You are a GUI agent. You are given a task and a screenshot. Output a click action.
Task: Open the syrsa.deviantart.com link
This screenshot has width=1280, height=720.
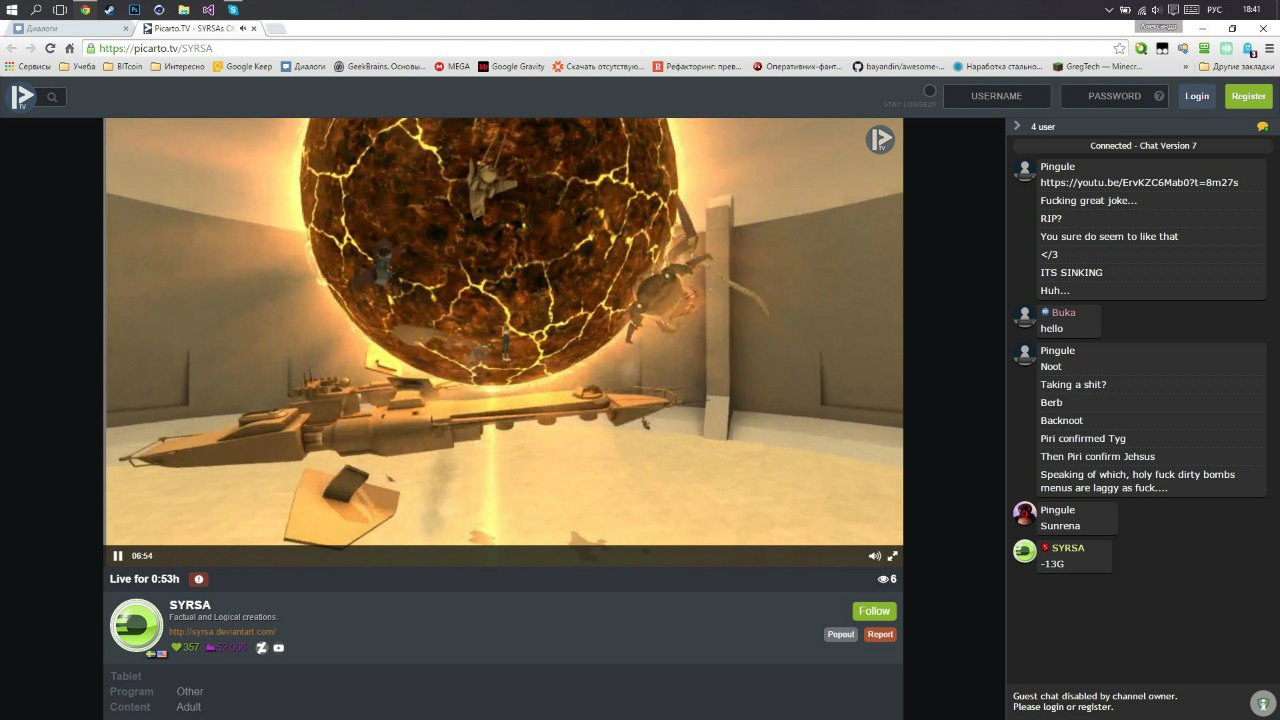pyautogui.click(x=222, y=632)
